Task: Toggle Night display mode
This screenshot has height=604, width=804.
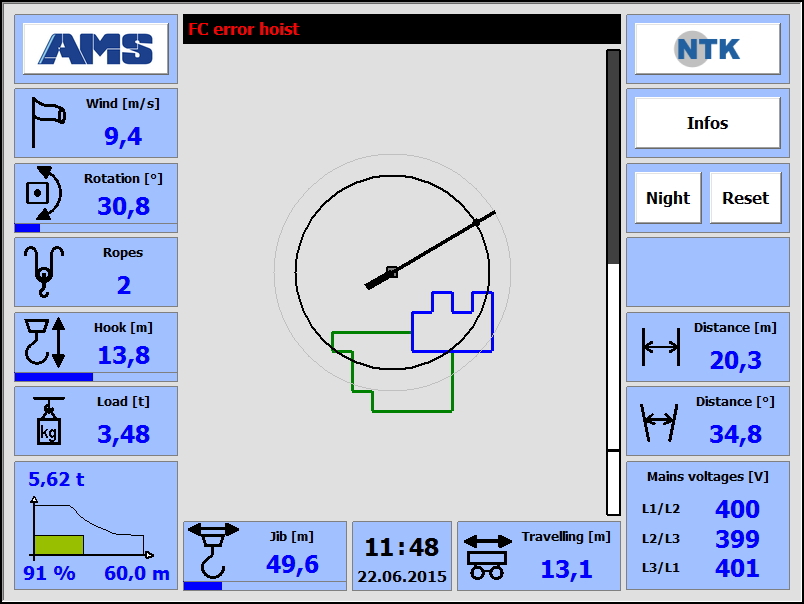Action: pos(667,198)
